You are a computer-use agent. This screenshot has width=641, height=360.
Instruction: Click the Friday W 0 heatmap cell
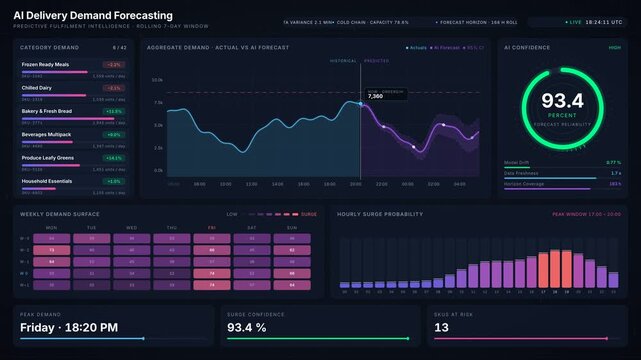pyautogui.click(x=212, y=273)
